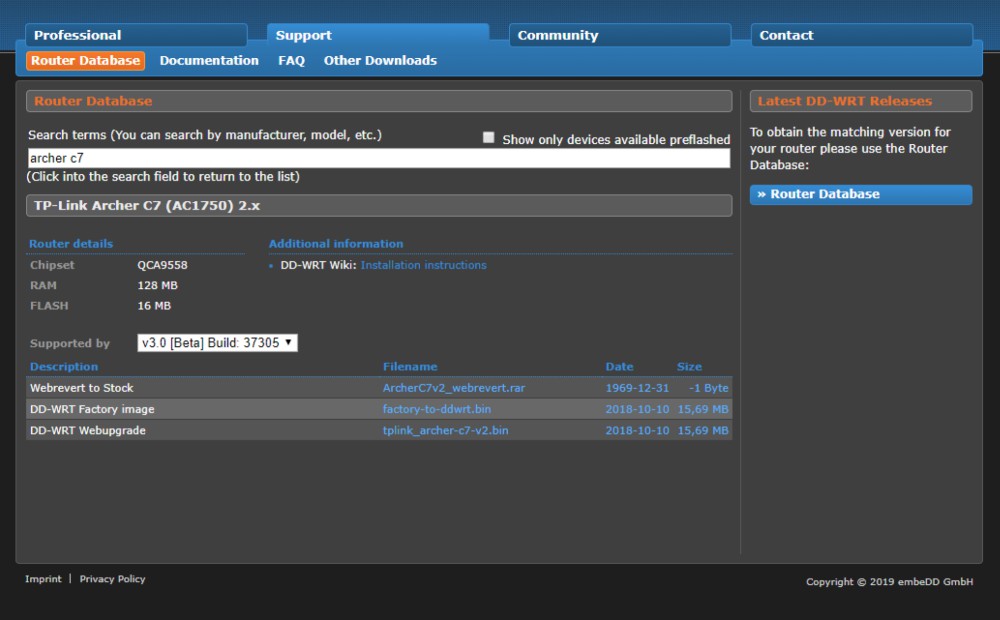Open the Community tab

coord(619,35)
